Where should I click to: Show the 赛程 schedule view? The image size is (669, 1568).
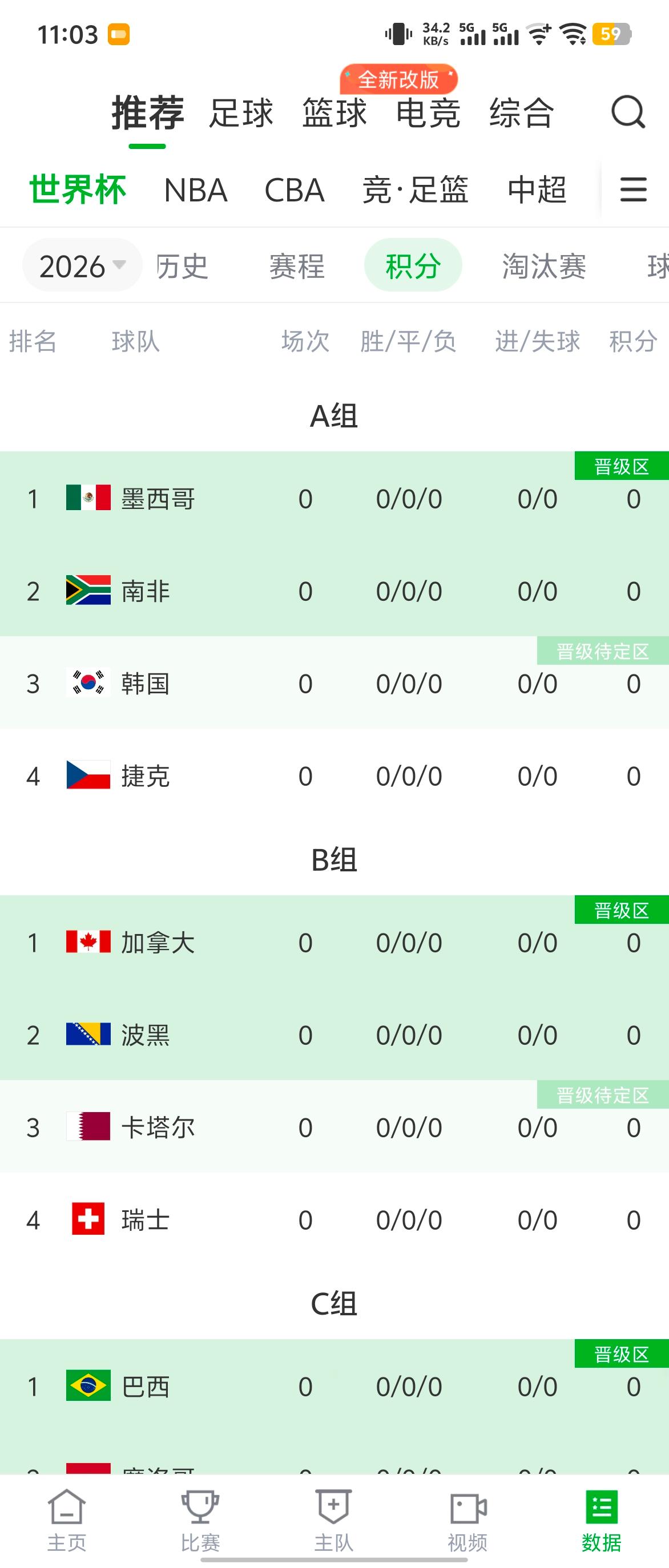pyautogui.click(x=297, y=266)
